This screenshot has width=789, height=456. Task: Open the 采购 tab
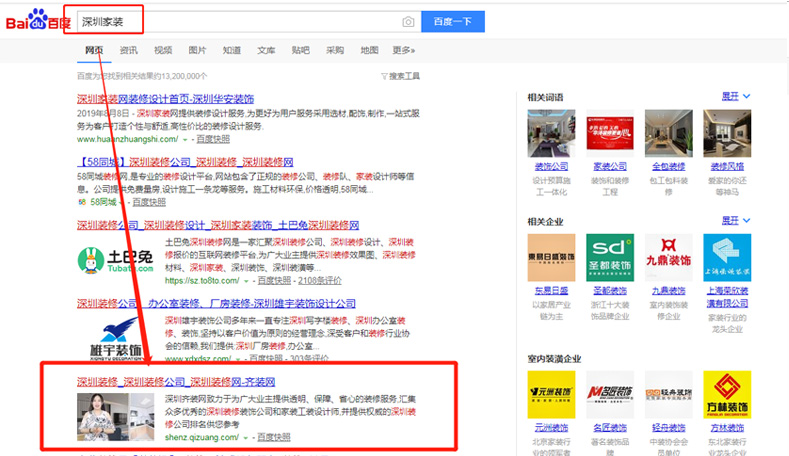coord(335,50)
